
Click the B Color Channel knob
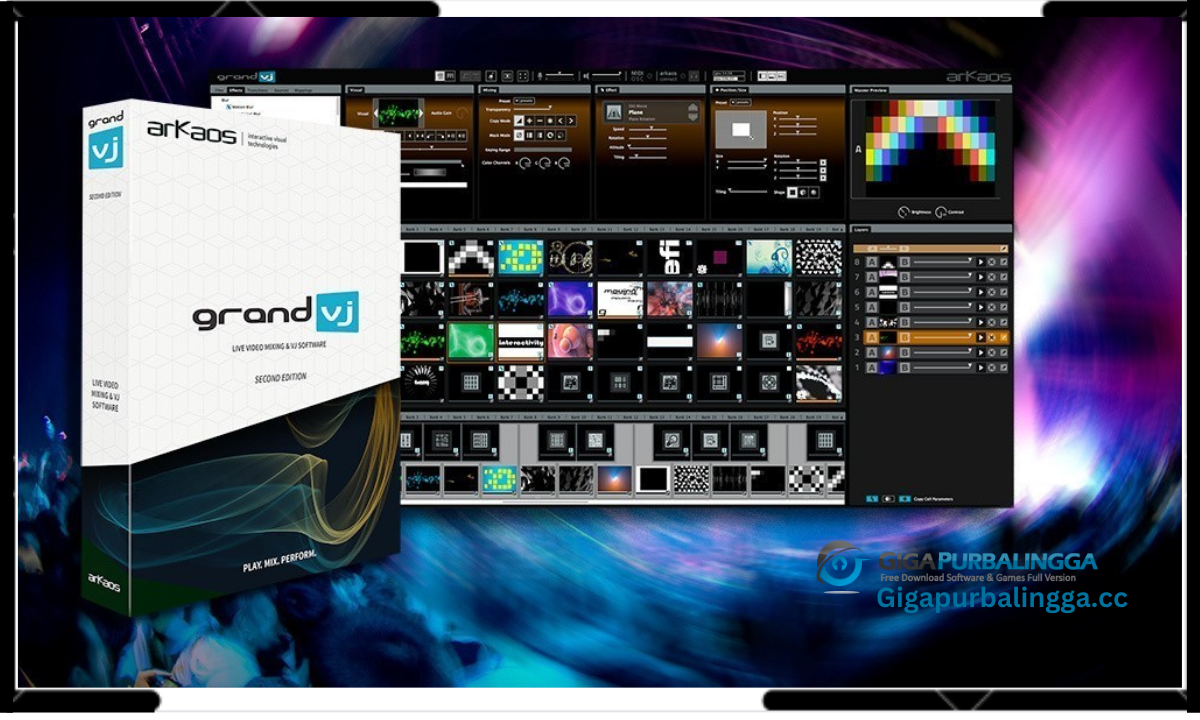(564, 163)
